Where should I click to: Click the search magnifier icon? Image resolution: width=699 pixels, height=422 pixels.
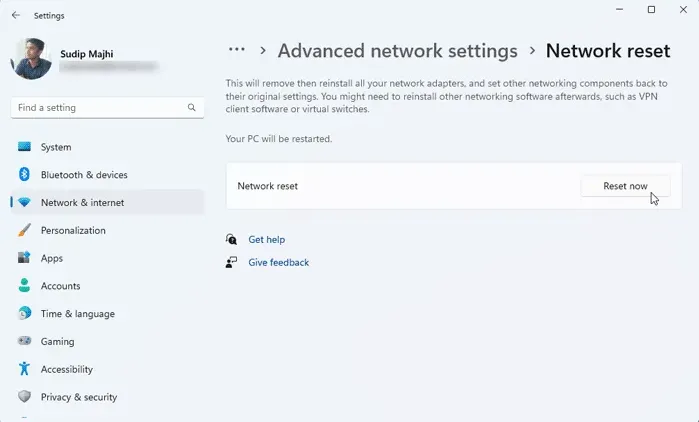coord(191,107)
